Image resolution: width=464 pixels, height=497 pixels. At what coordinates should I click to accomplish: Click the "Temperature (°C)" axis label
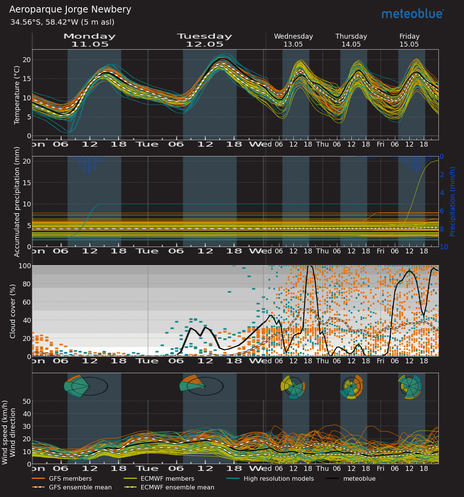click(17, 95)
